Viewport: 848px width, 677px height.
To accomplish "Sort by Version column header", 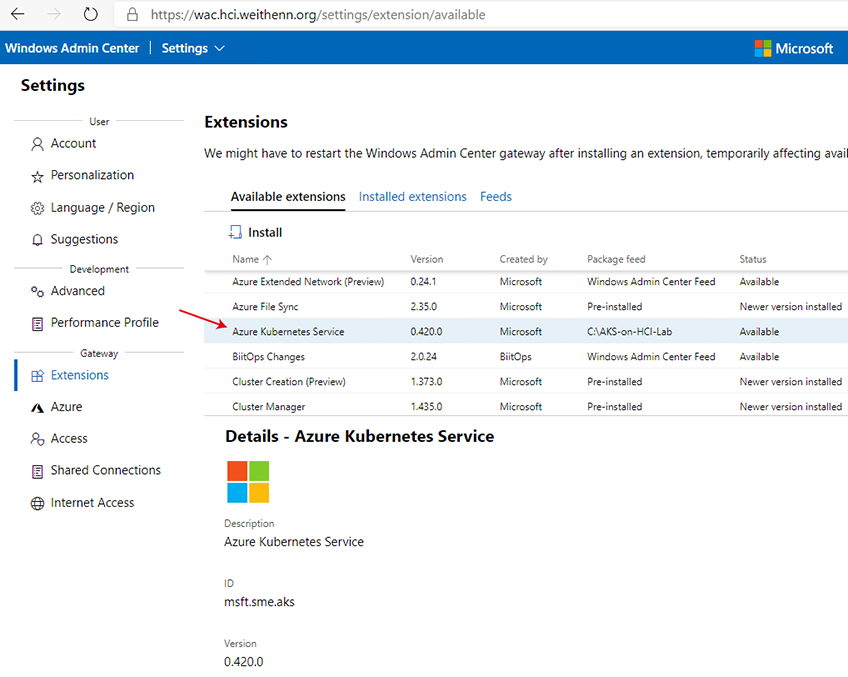I will 426,259.
